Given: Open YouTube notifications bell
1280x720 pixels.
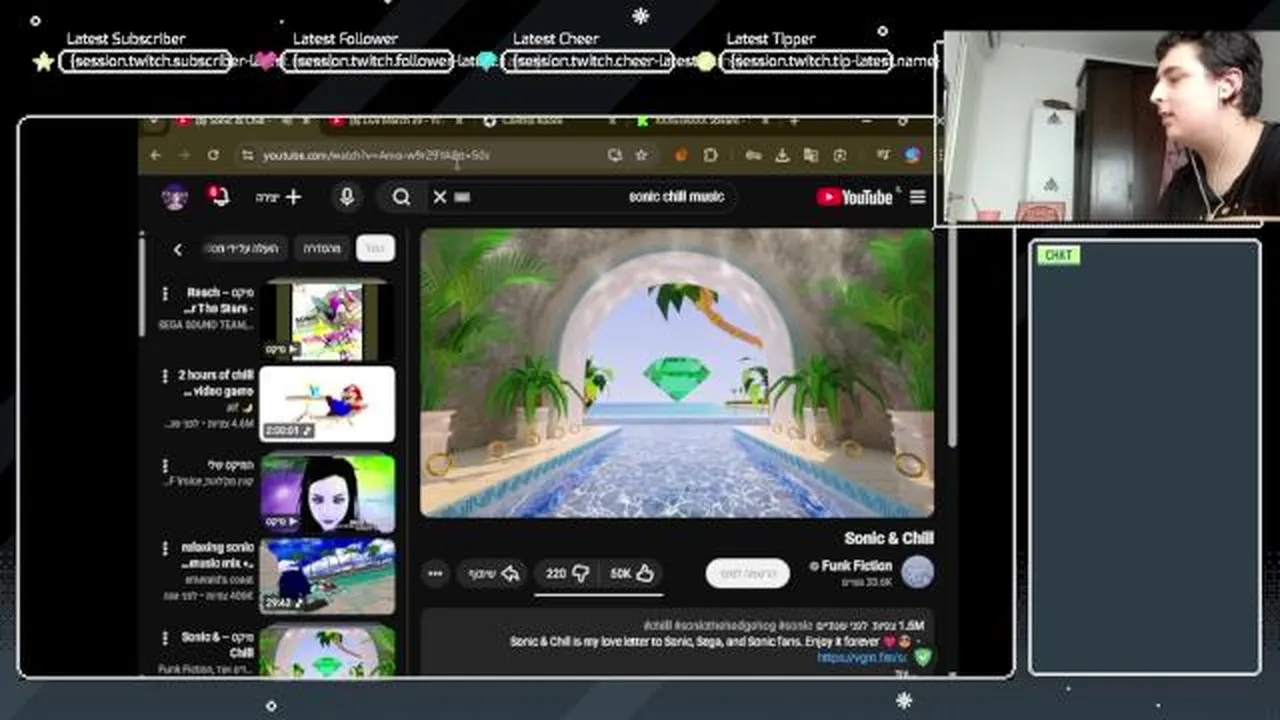Looking at the screenshot, I should point(218,195).
